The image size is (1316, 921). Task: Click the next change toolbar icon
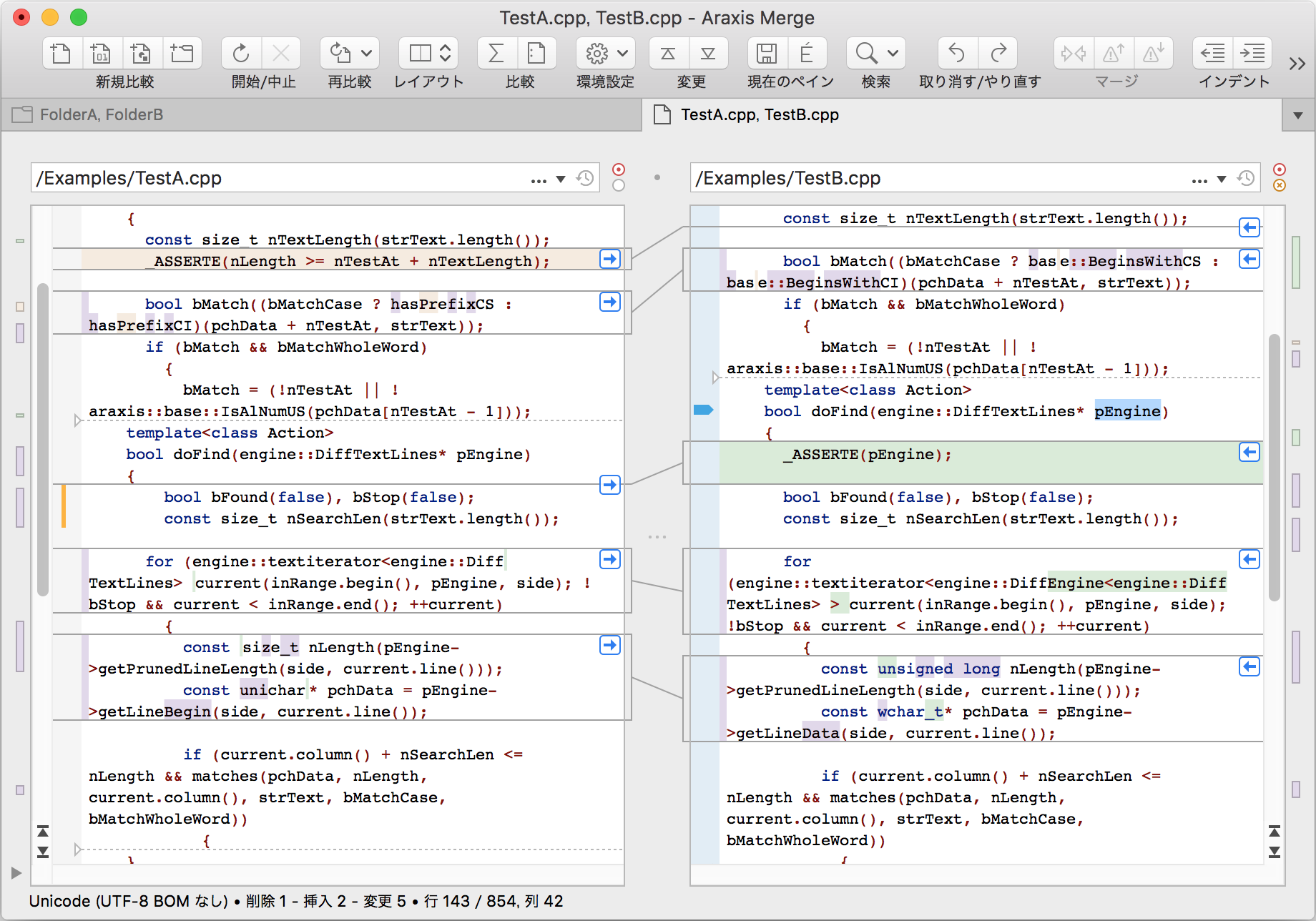pyautogui.click(x=708, y=53)
